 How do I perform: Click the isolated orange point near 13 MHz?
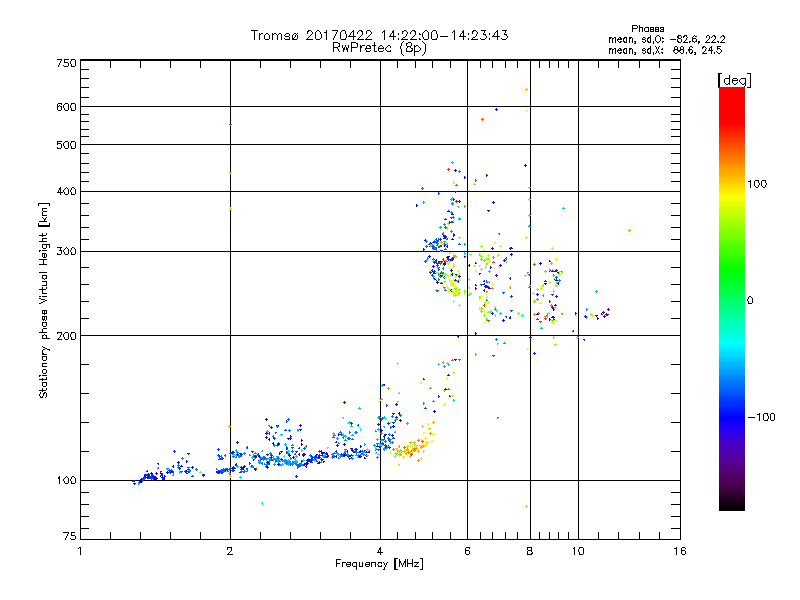[x=629, y=231]
